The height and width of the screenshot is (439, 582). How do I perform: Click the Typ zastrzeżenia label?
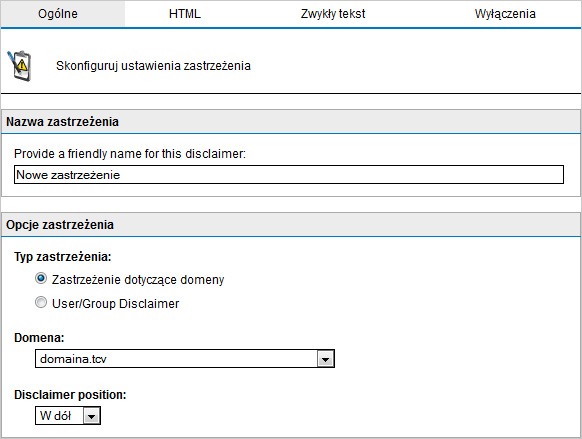[63, 257]
